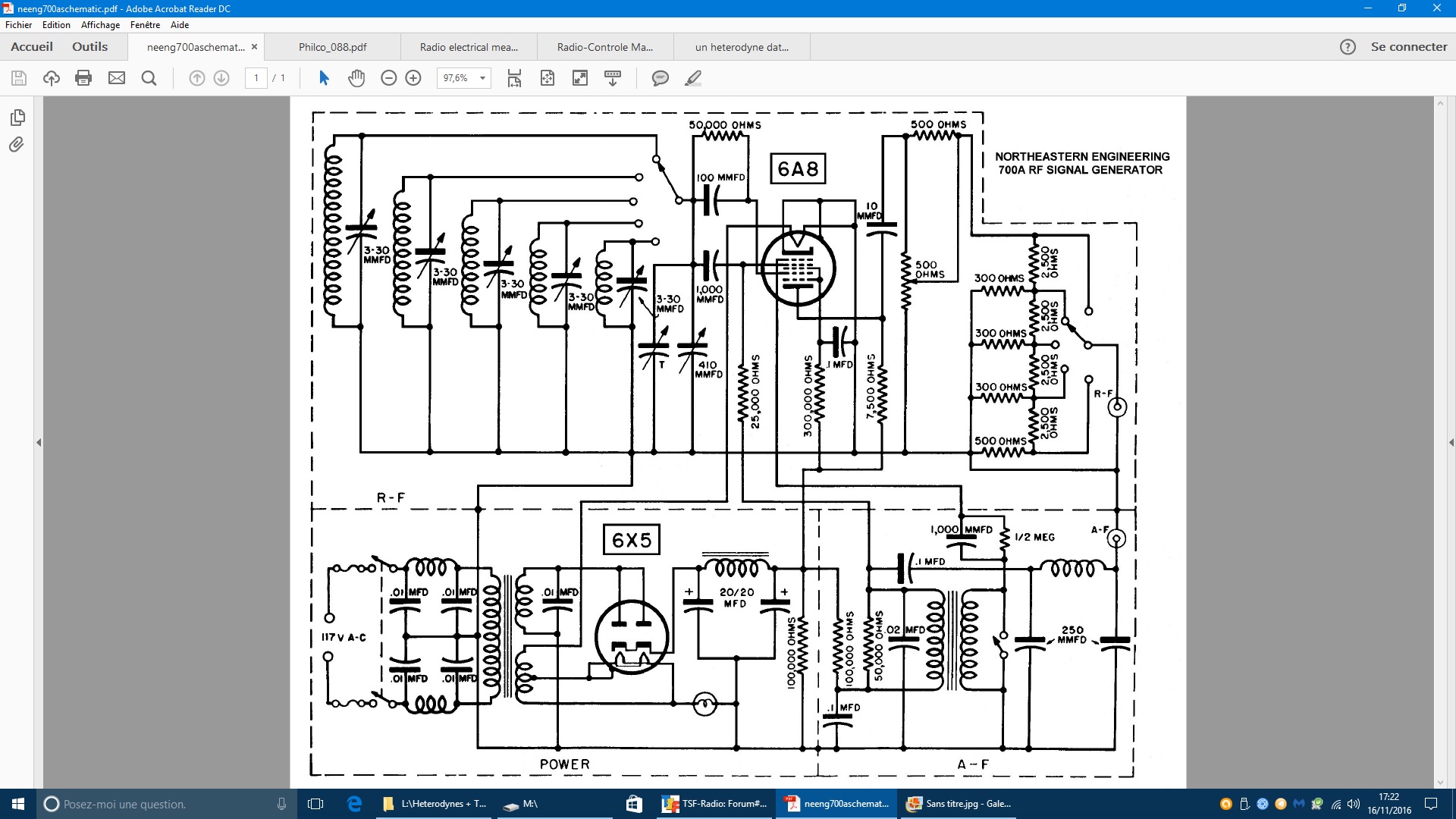Print the document with printer icon
1456x819 pixels.
coord(83,78)
